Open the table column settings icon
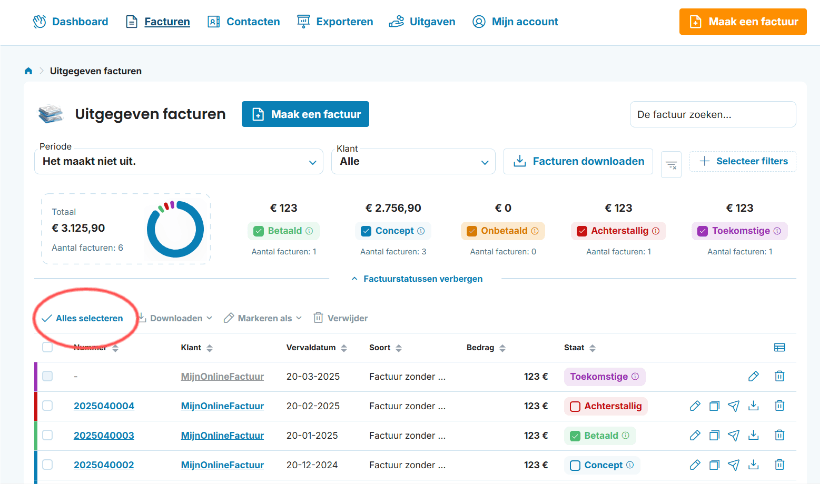 (x=779, y=348)
